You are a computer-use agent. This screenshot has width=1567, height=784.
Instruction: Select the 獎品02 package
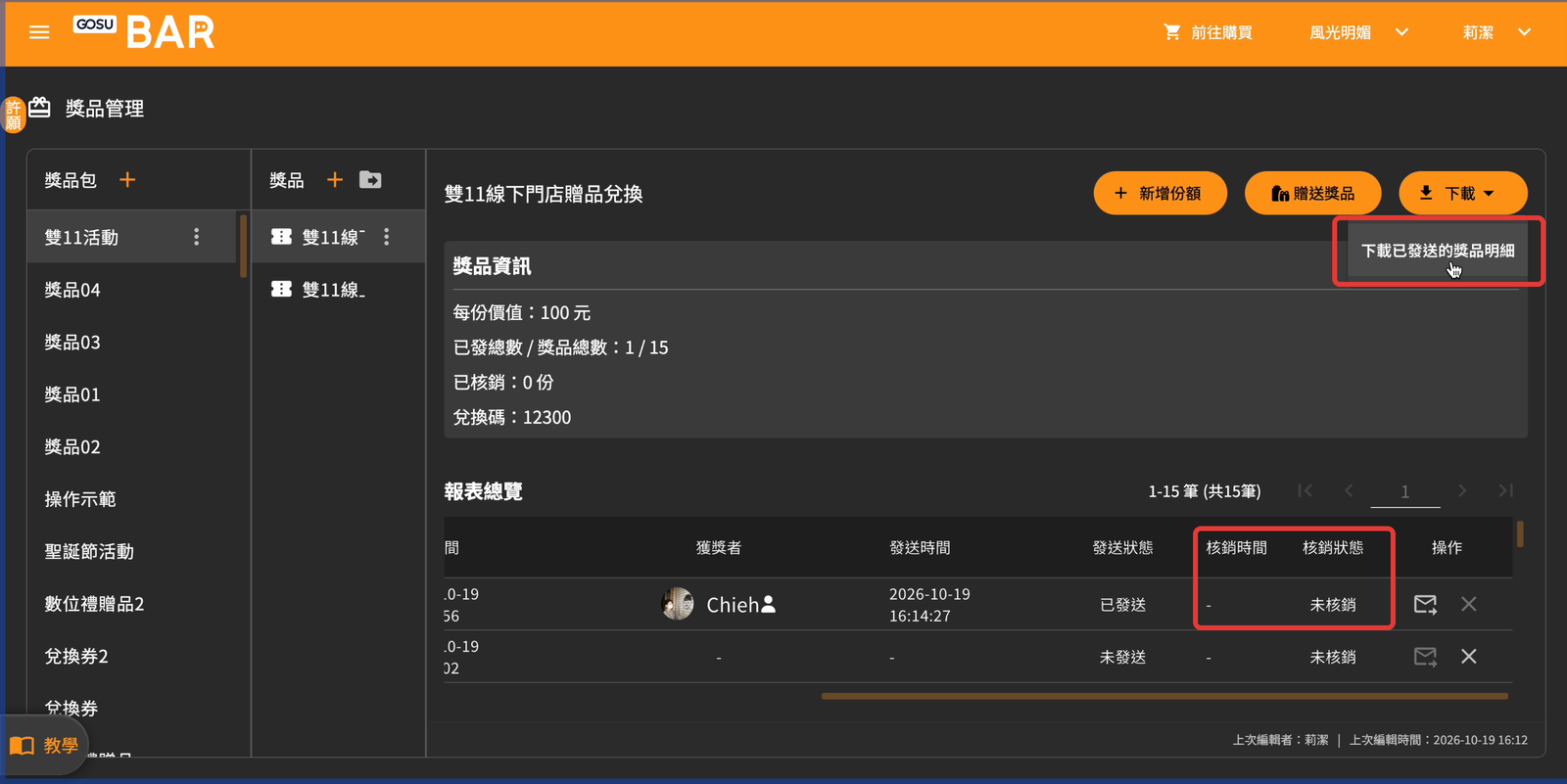(132, 447)
